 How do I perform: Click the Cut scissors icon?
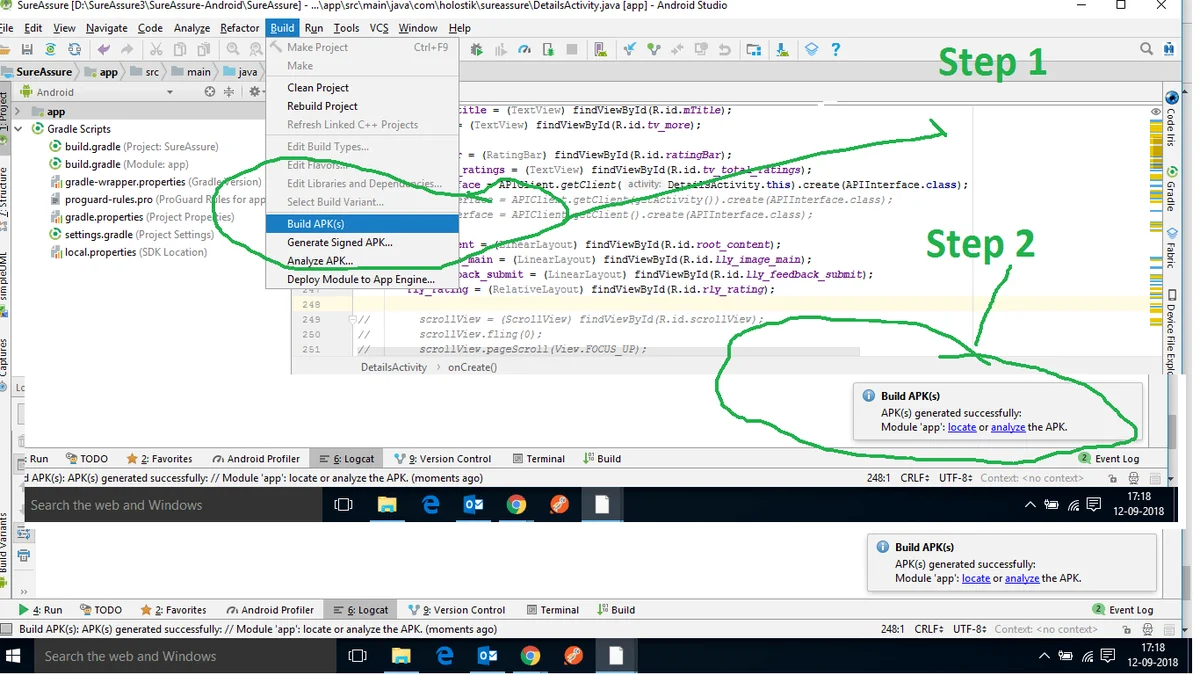tap(156, 49)
